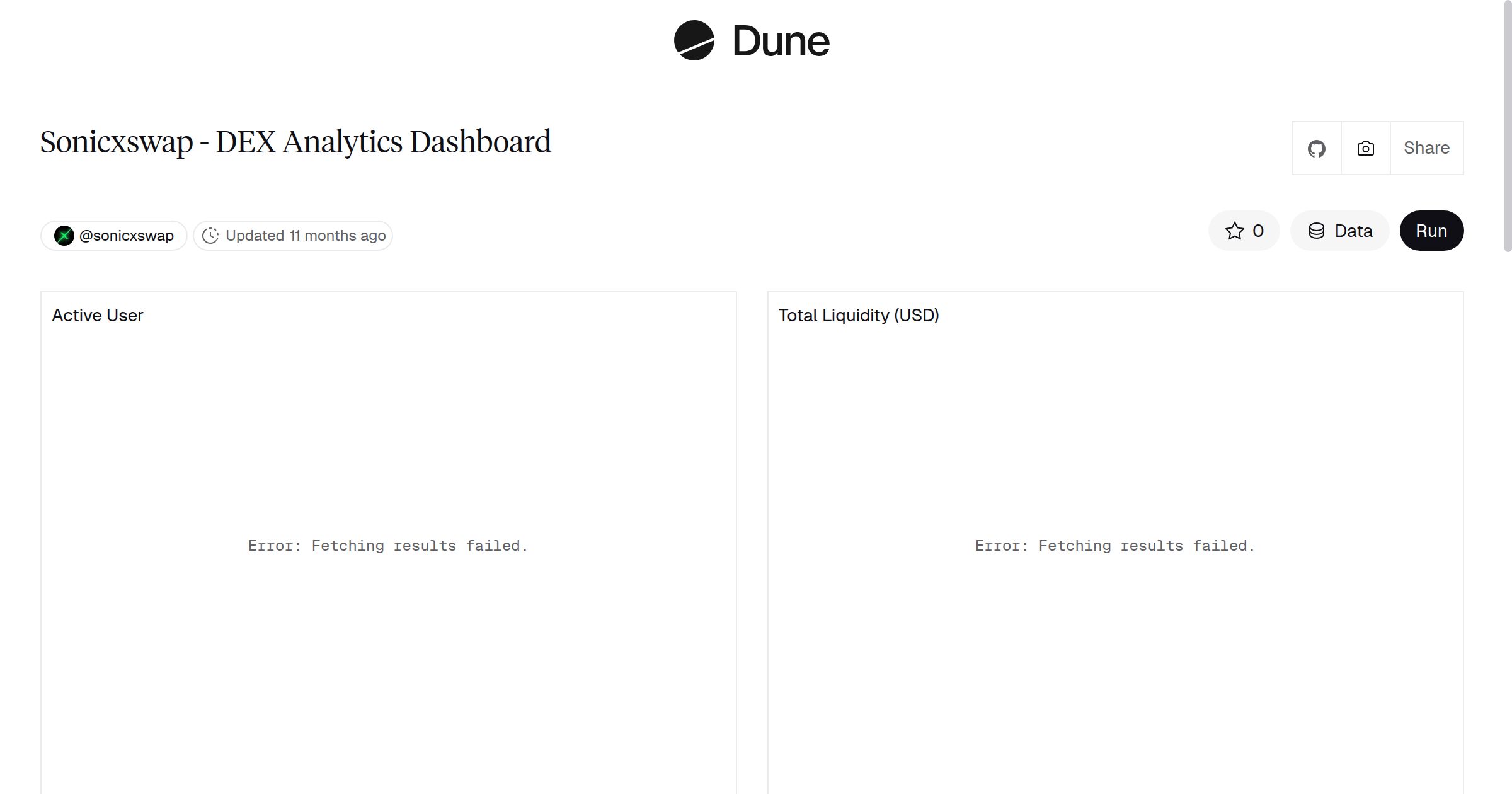Click the Sonicxswap dashboard heading

pos(295,141)
